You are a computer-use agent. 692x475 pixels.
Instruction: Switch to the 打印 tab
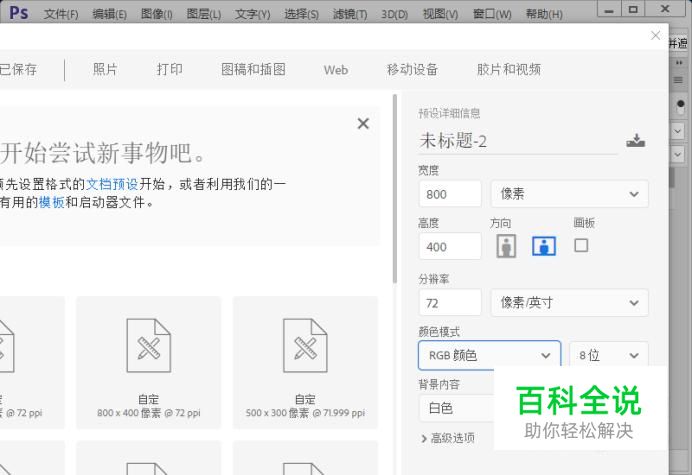(x=169, y=69)
